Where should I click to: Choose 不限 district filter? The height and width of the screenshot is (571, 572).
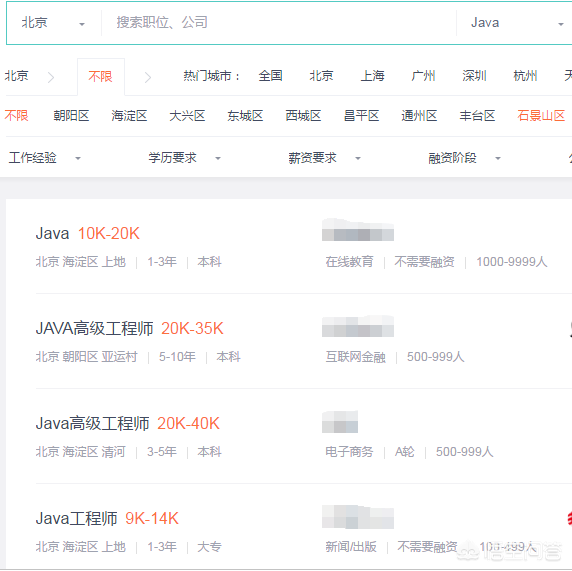16,116
